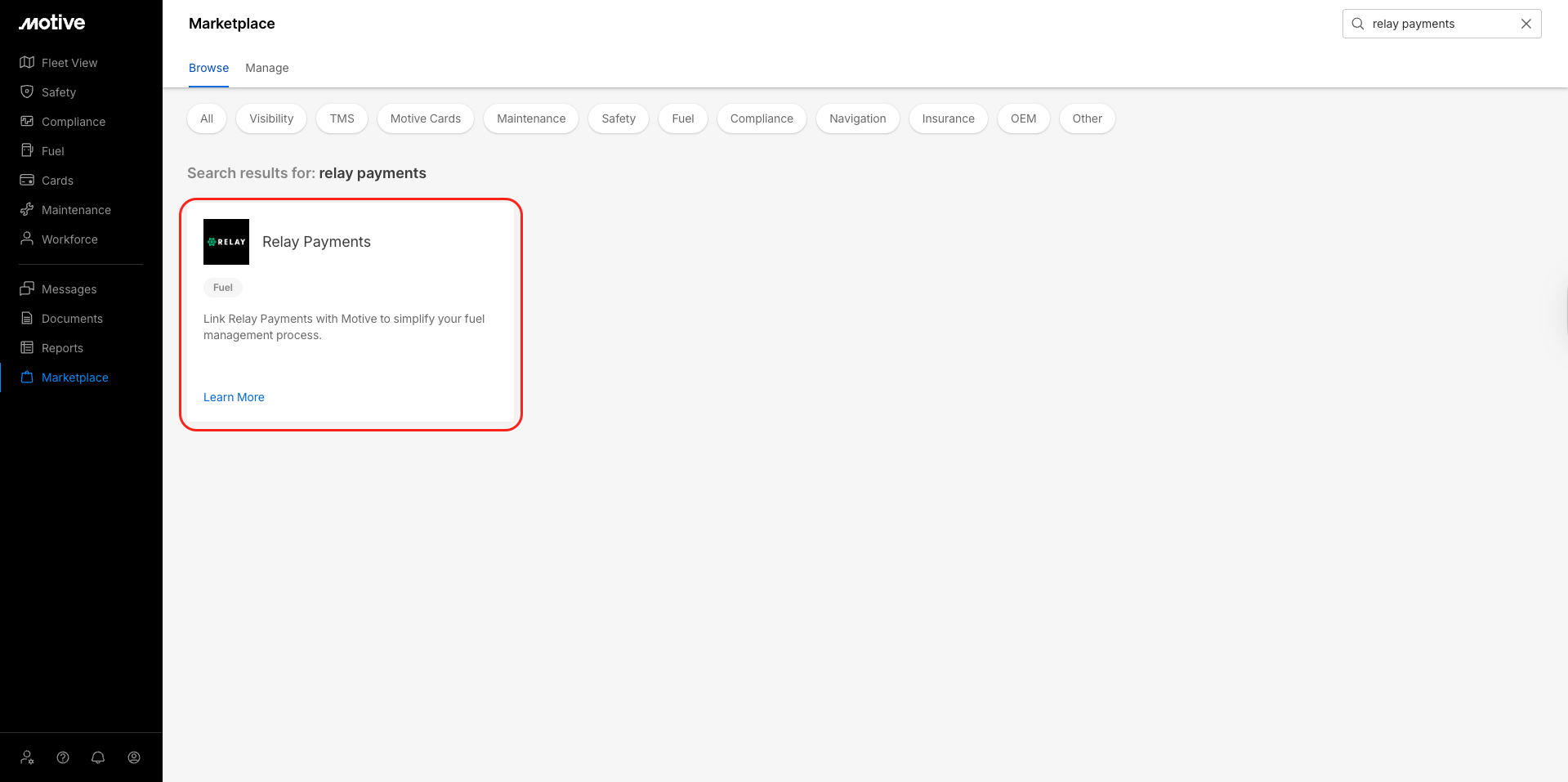Select Marketplace in sidebar
The width and height of the screenshot is (1568, 782).
click(75, 378)
